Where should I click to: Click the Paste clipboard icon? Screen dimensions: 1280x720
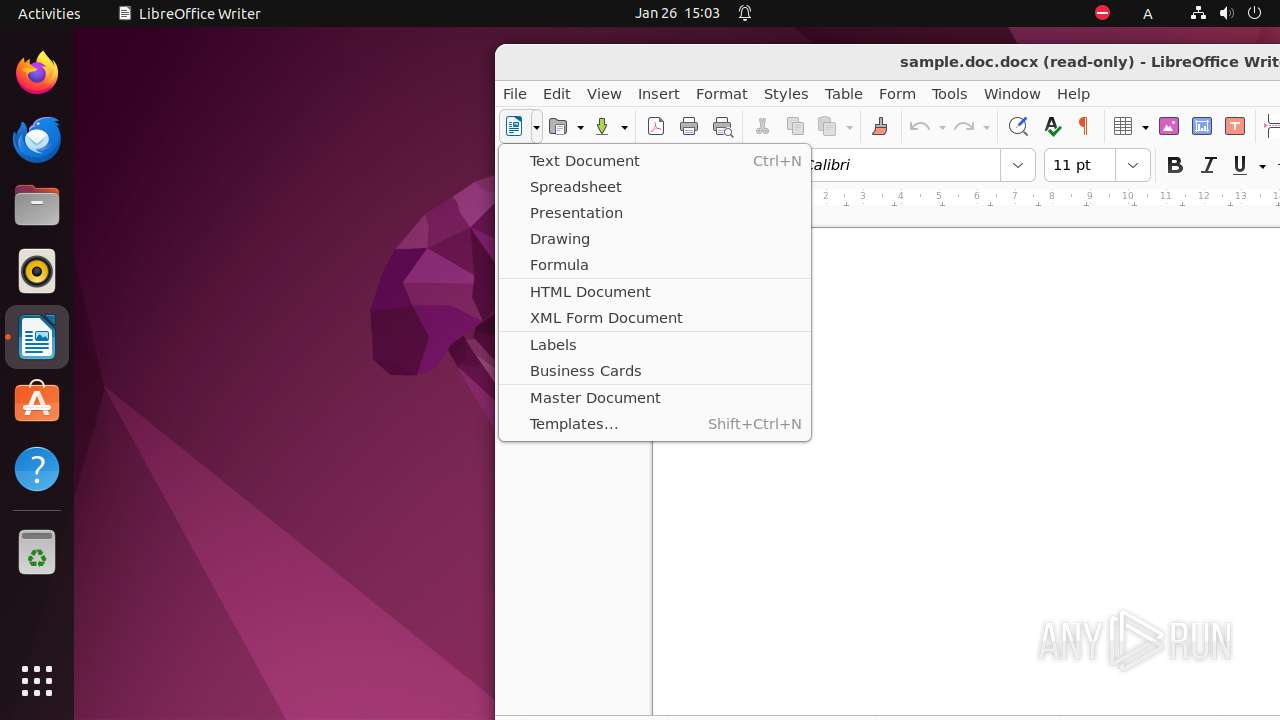(x=827, y=126)
